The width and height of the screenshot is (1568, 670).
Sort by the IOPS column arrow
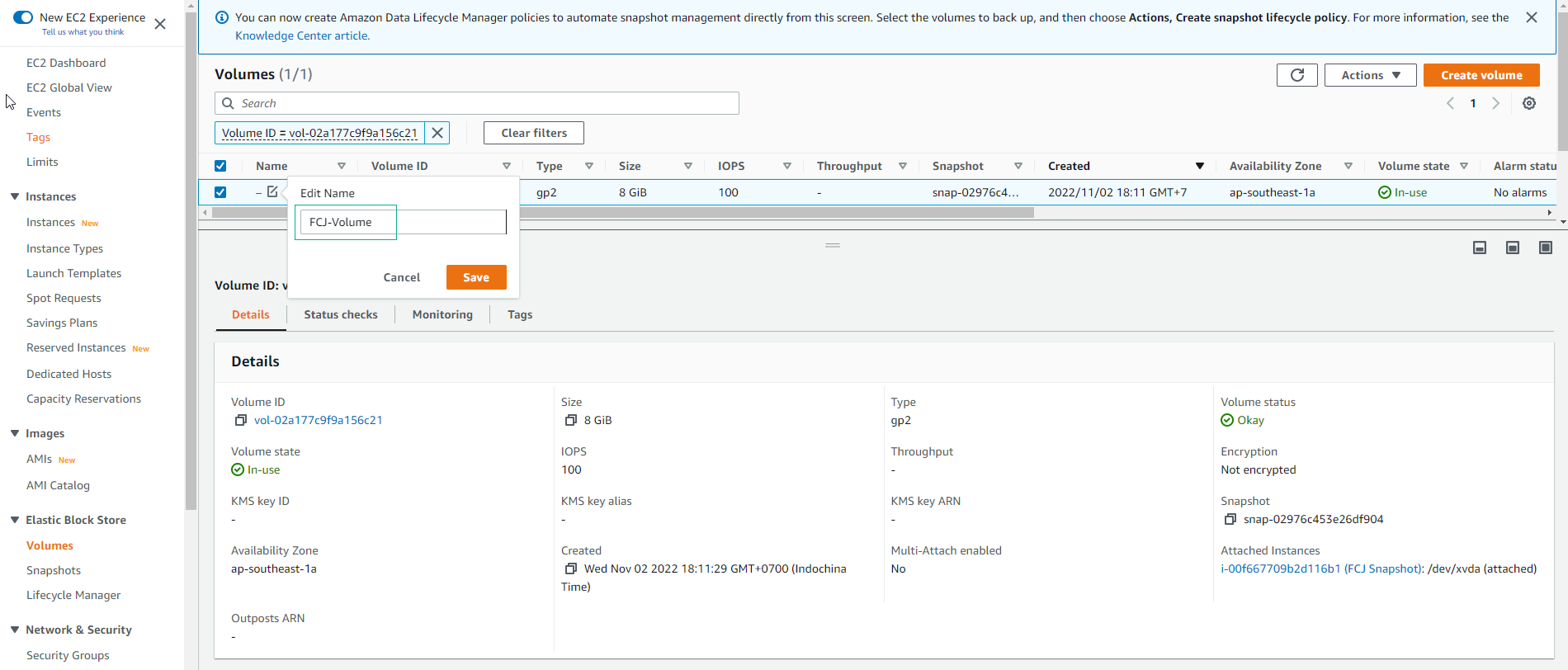(x=787, y=166)
